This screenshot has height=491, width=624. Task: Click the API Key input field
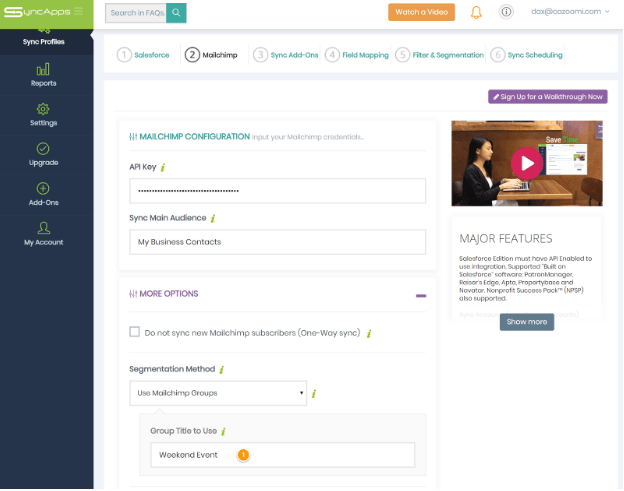(277, 191)
